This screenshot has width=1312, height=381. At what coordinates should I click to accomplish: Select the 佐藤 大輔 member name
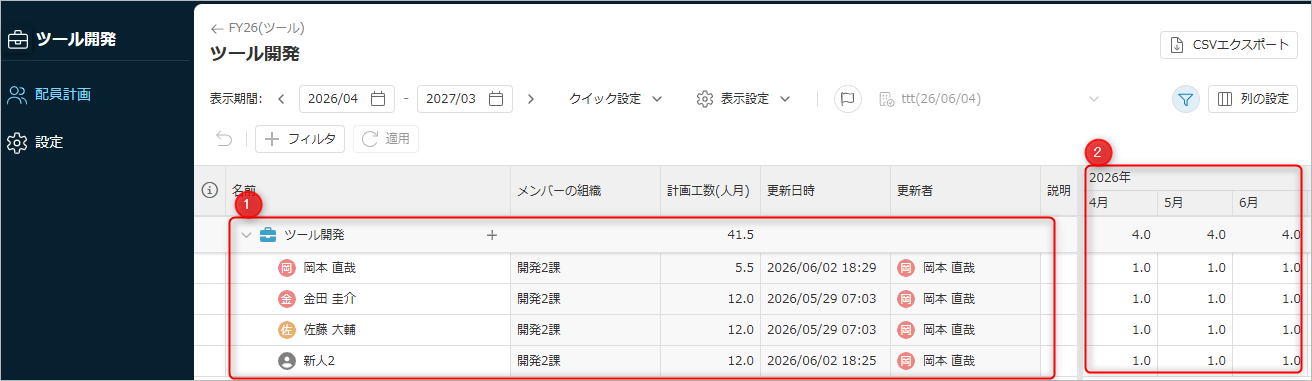point(329,329)
